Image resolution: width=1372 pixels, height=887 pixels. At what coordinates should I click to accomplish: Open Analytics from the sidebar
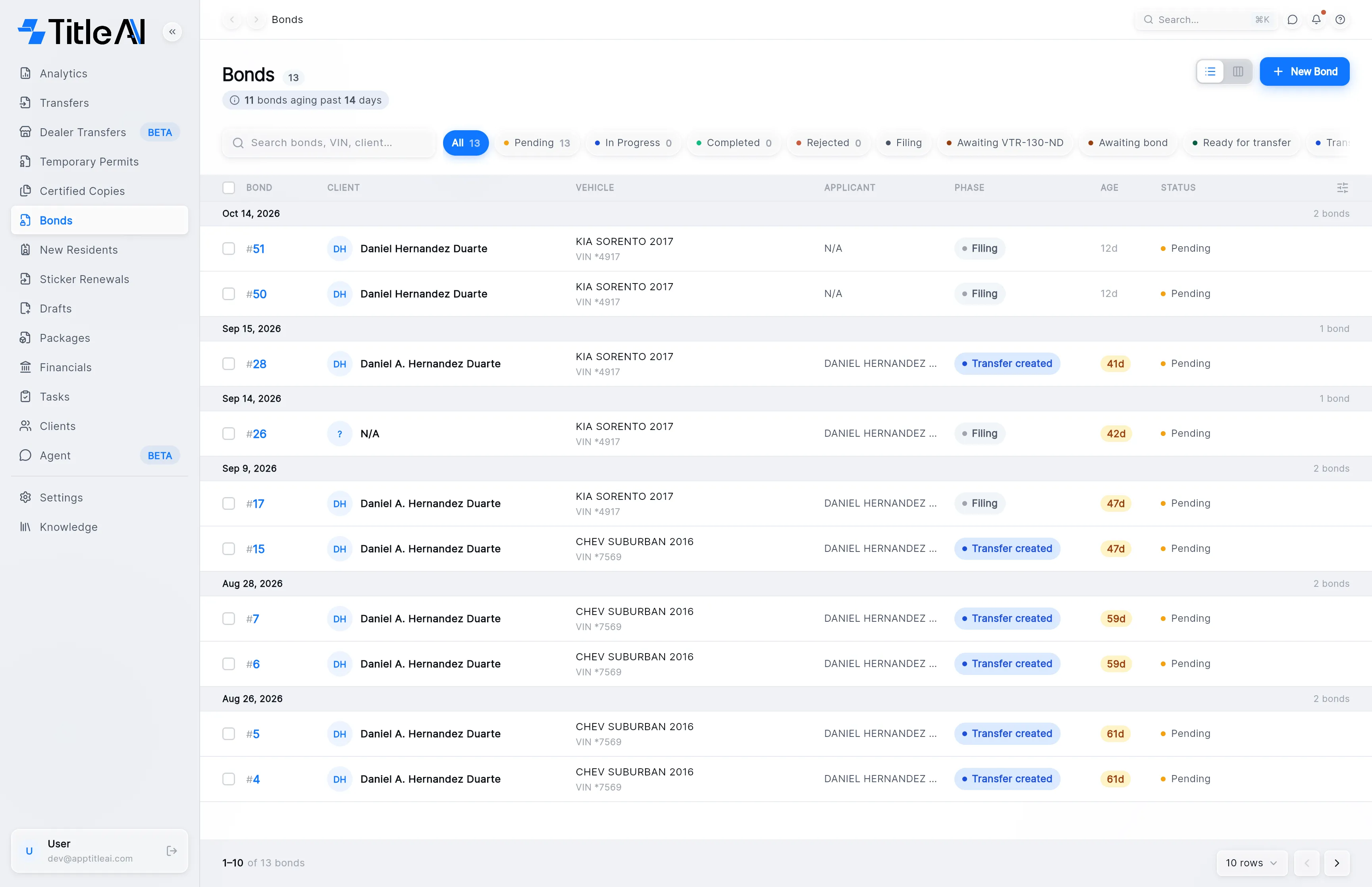(99, 73)
